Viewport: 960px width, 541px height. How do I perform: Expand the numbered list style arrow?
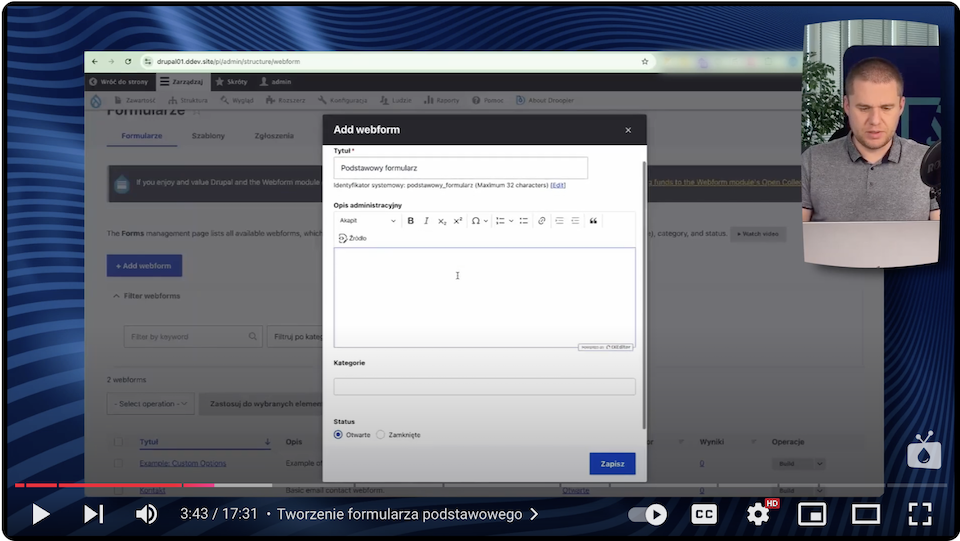click(511, 221)
